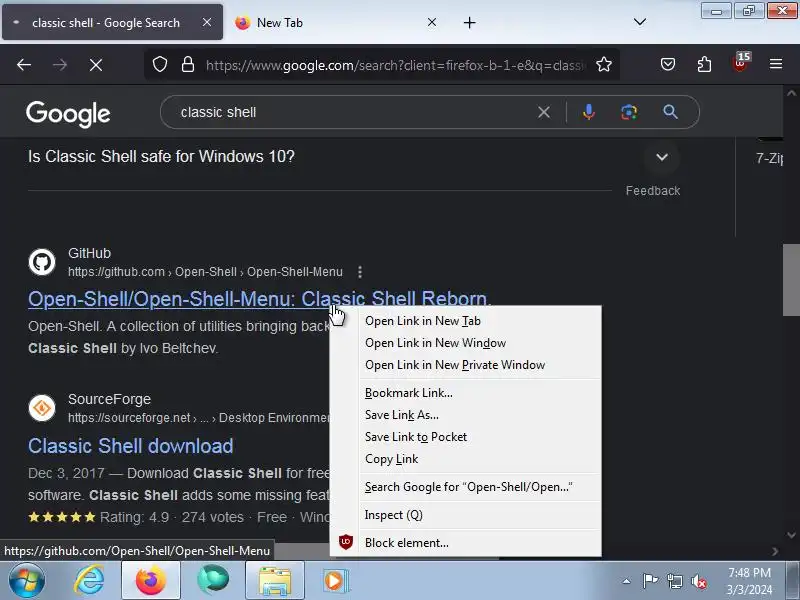Launch Internet Explorer from taskbar

click(90, 581)
